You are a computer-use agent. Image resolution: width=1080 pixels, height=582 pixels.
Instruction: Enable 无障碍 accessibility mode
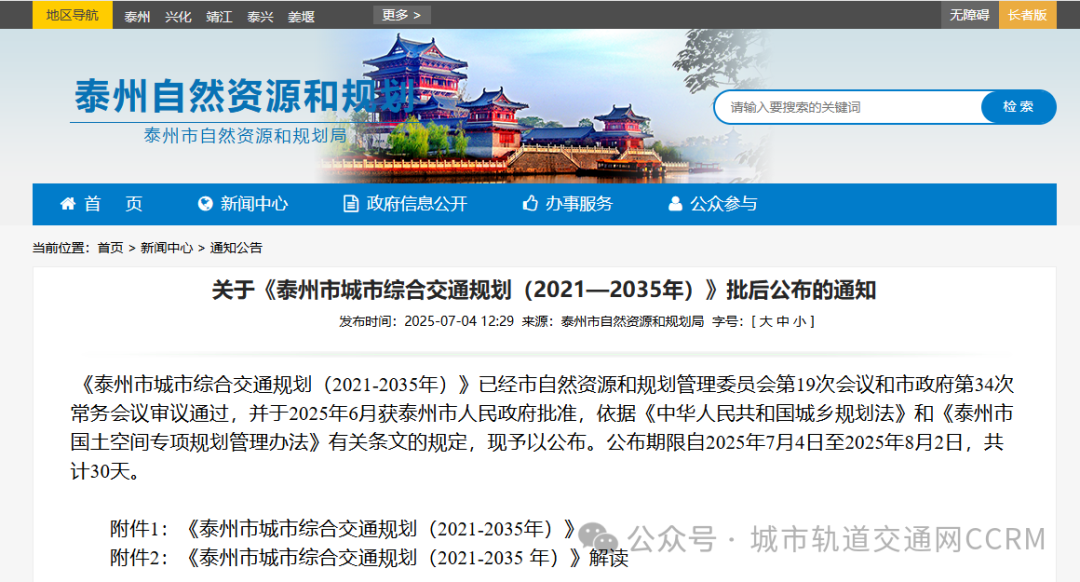click(969, 15)
